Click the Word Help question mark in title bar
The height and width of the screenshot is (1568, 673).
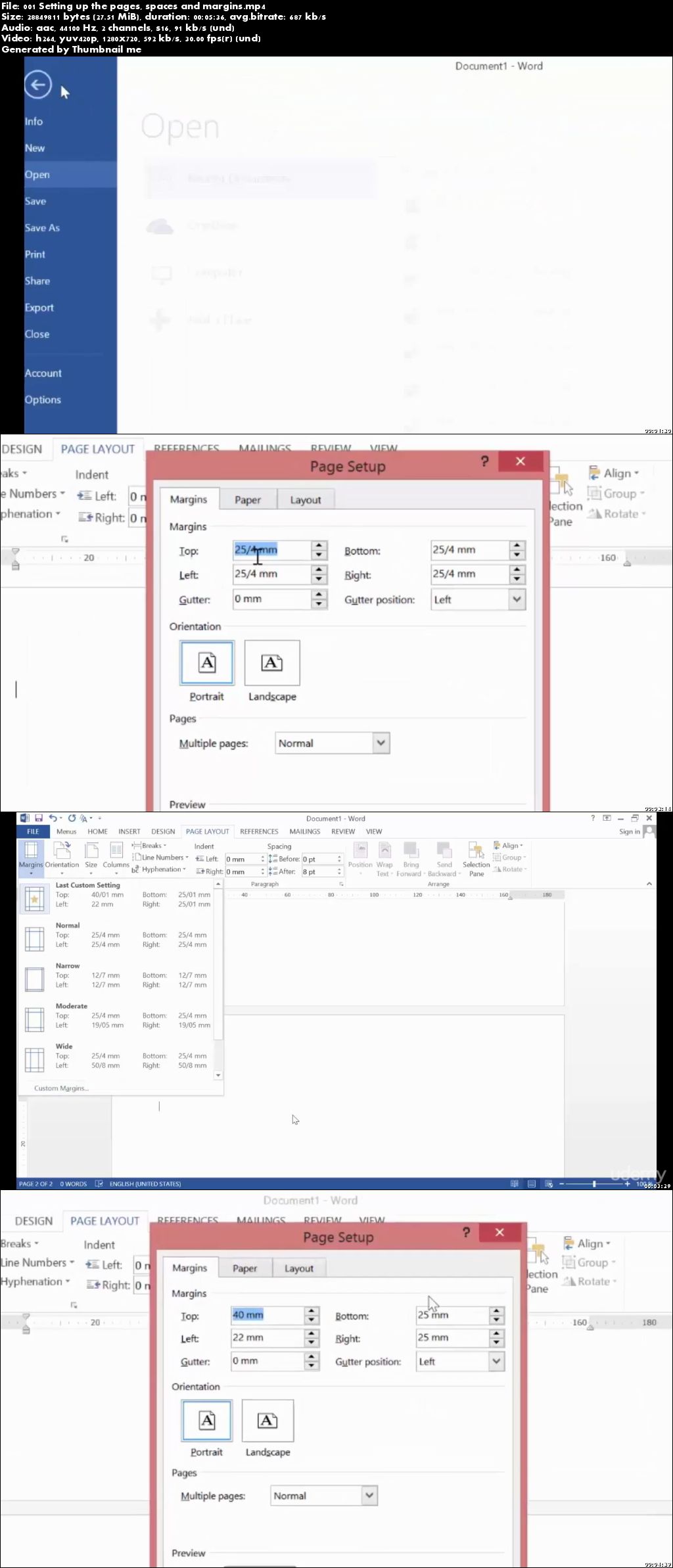[x=593, y=818]
